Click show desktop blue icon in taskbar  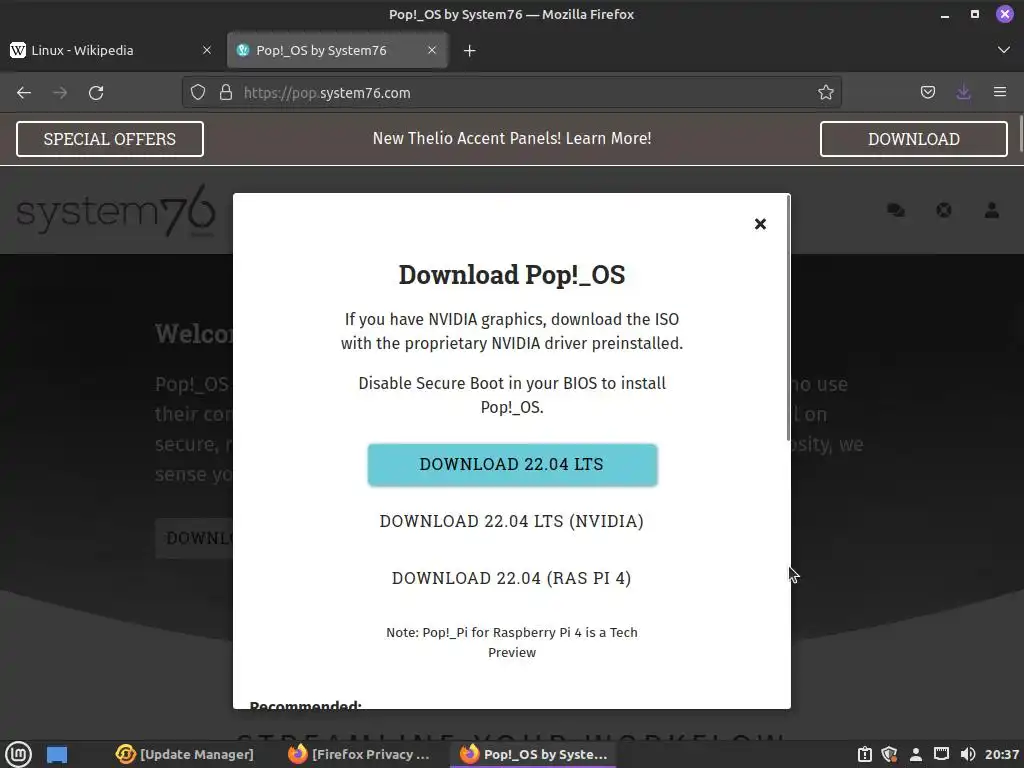[57, 754]
